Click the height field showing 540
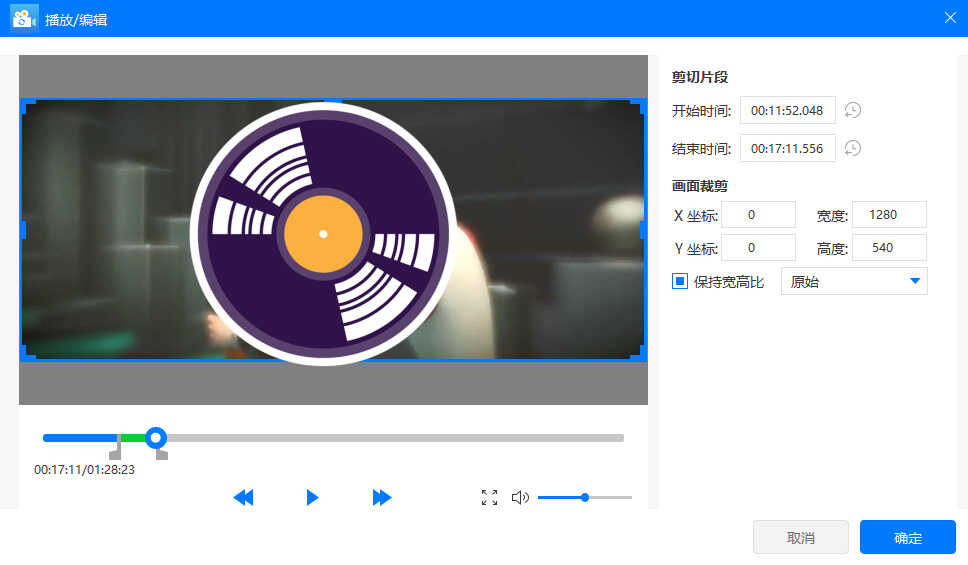This screenshot has width=968, height=565. (x=889, y=248)
